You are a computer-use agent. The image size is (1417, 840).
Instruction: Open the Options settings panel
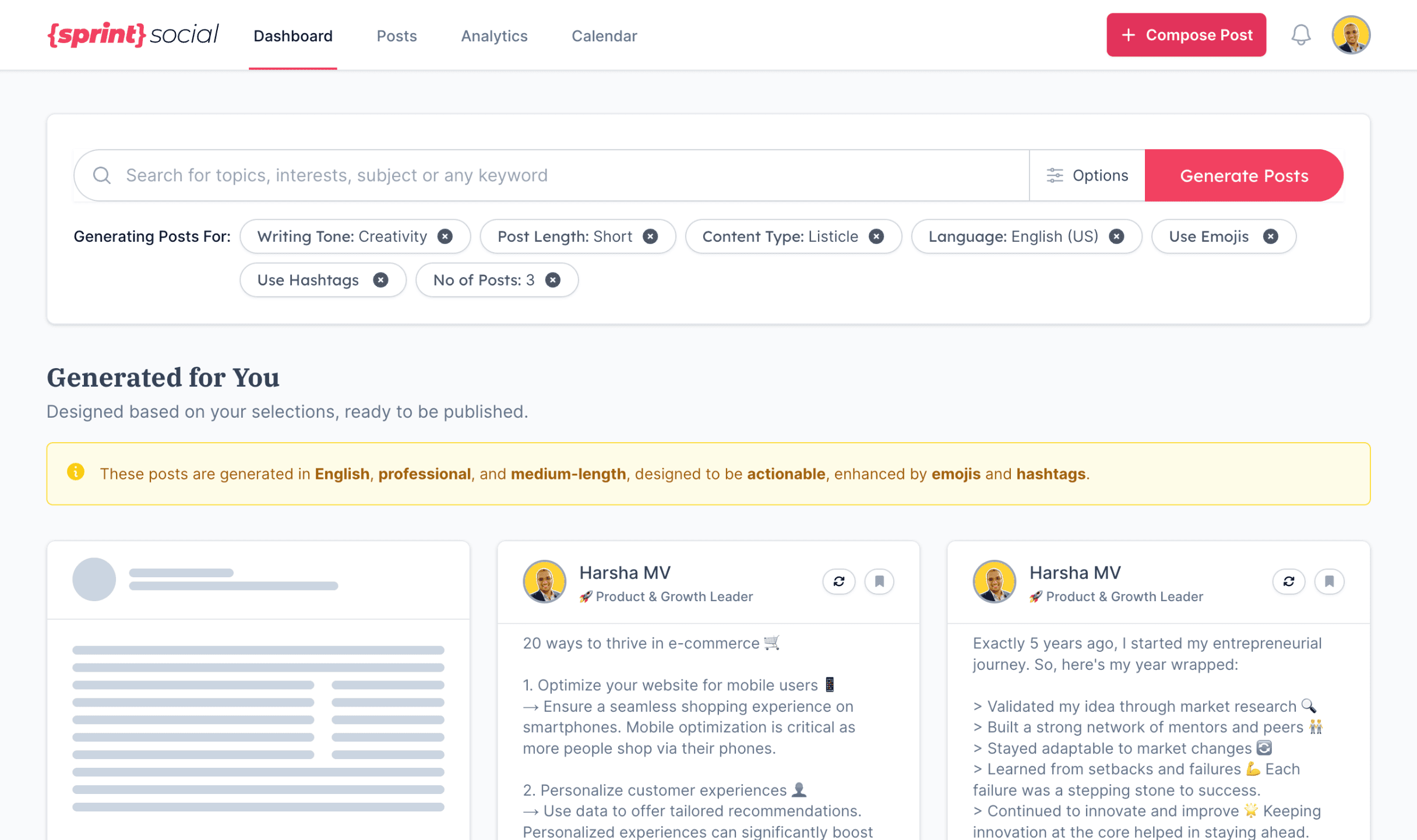point(1087,175)
